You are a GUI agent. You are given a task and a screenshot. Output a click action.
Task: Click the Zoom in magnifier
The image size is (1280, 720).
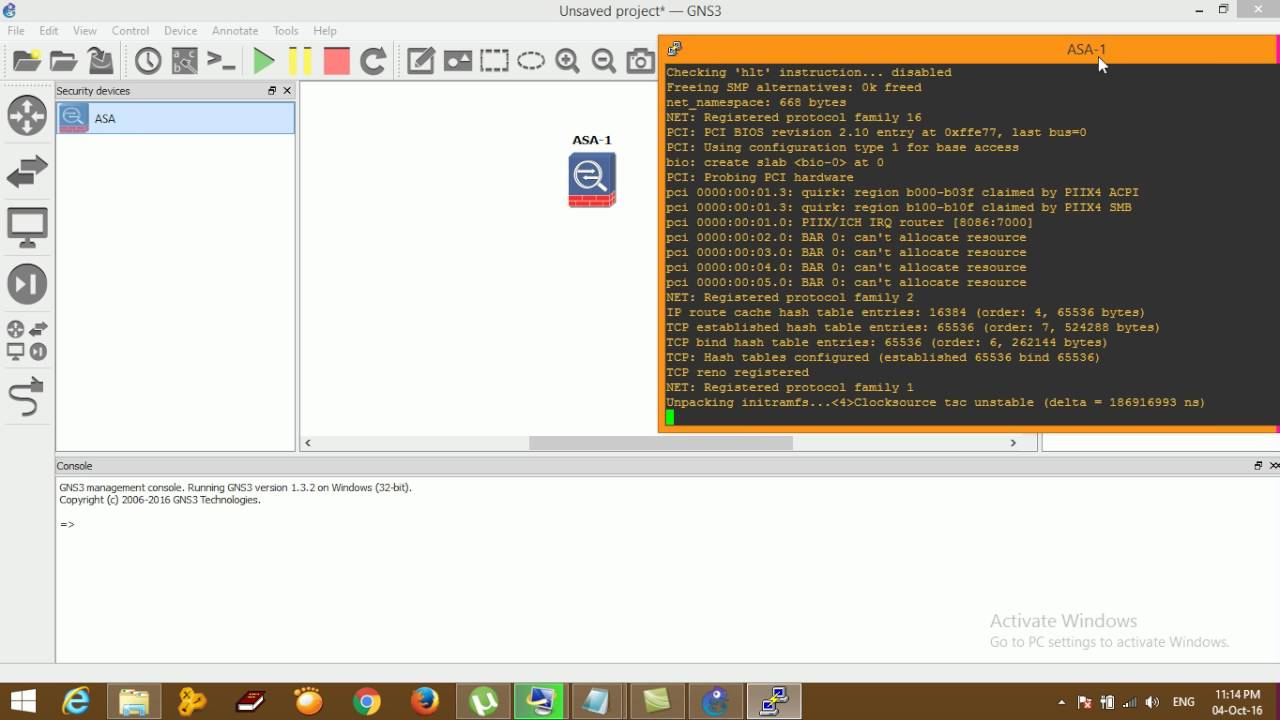point(568,61)
